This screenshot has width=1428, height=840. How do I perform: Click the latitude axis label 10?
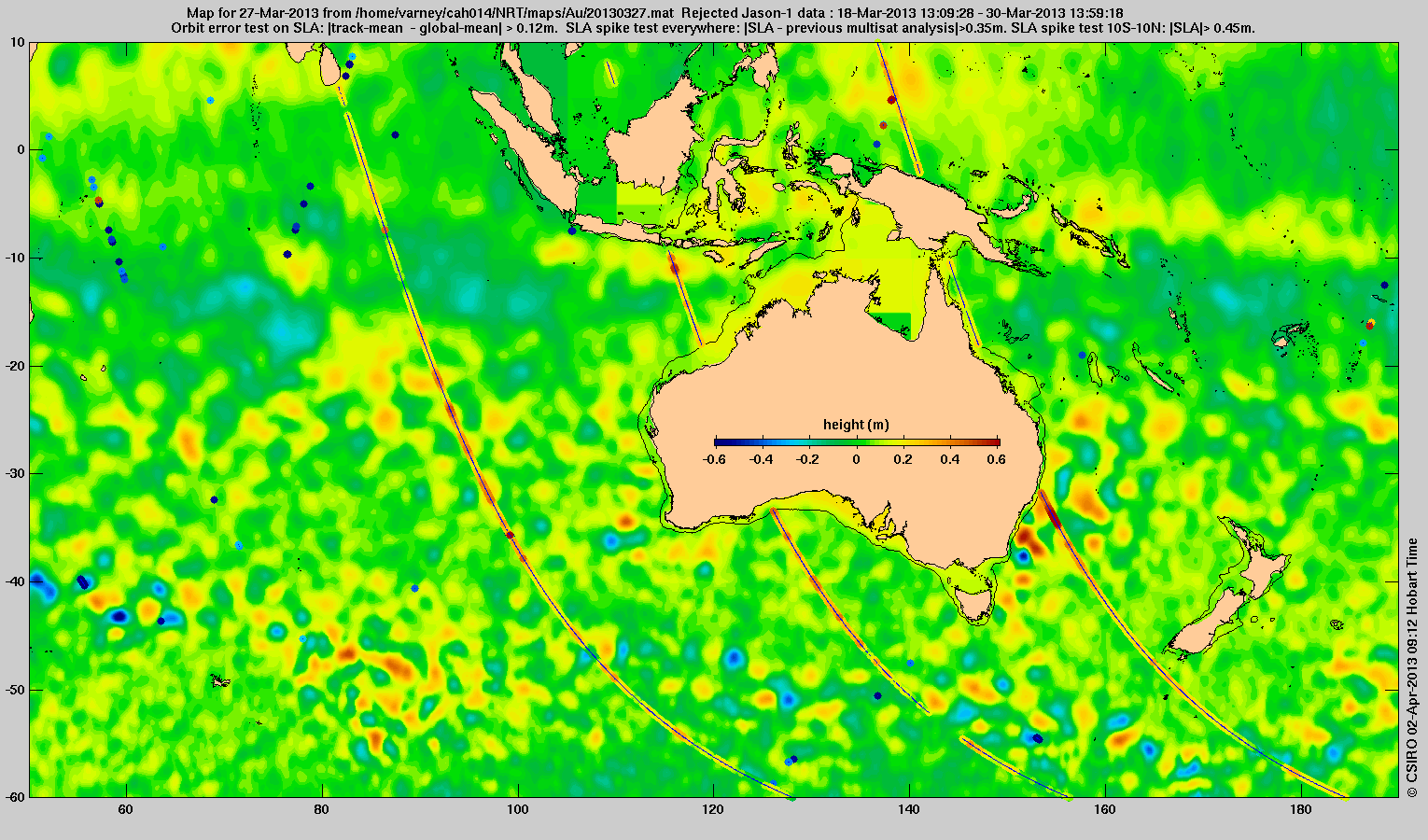click(18, 42)
